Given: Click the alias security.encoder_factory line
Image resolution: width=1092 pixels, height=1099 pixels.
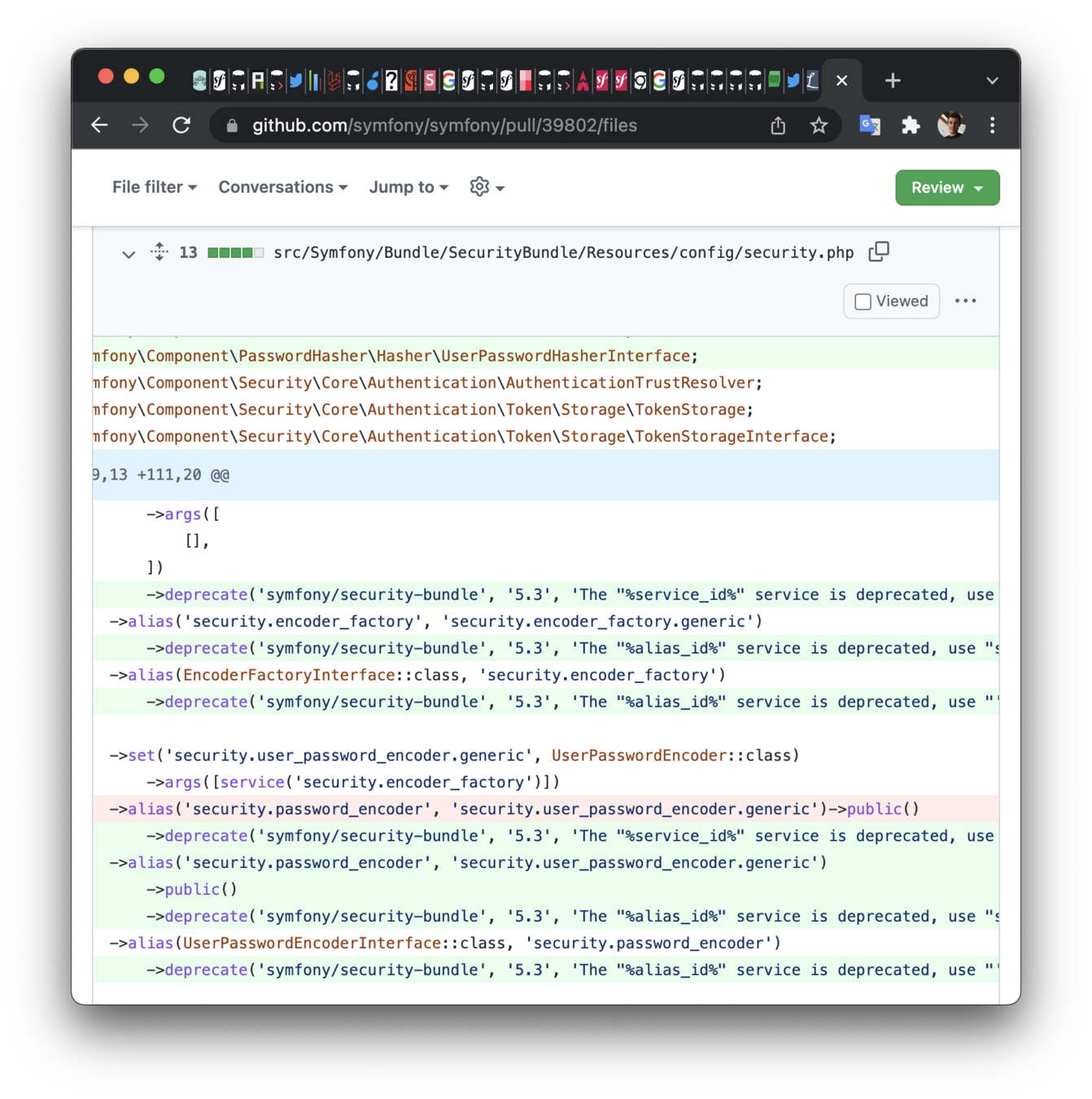Looking at the screenshot, I should (x=545, y=621).
